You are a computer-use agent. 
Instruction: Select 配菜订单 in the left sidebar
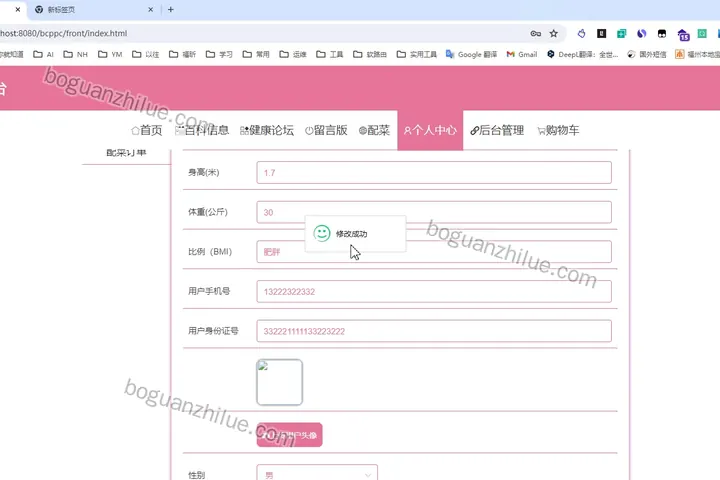tap(126, 153)
